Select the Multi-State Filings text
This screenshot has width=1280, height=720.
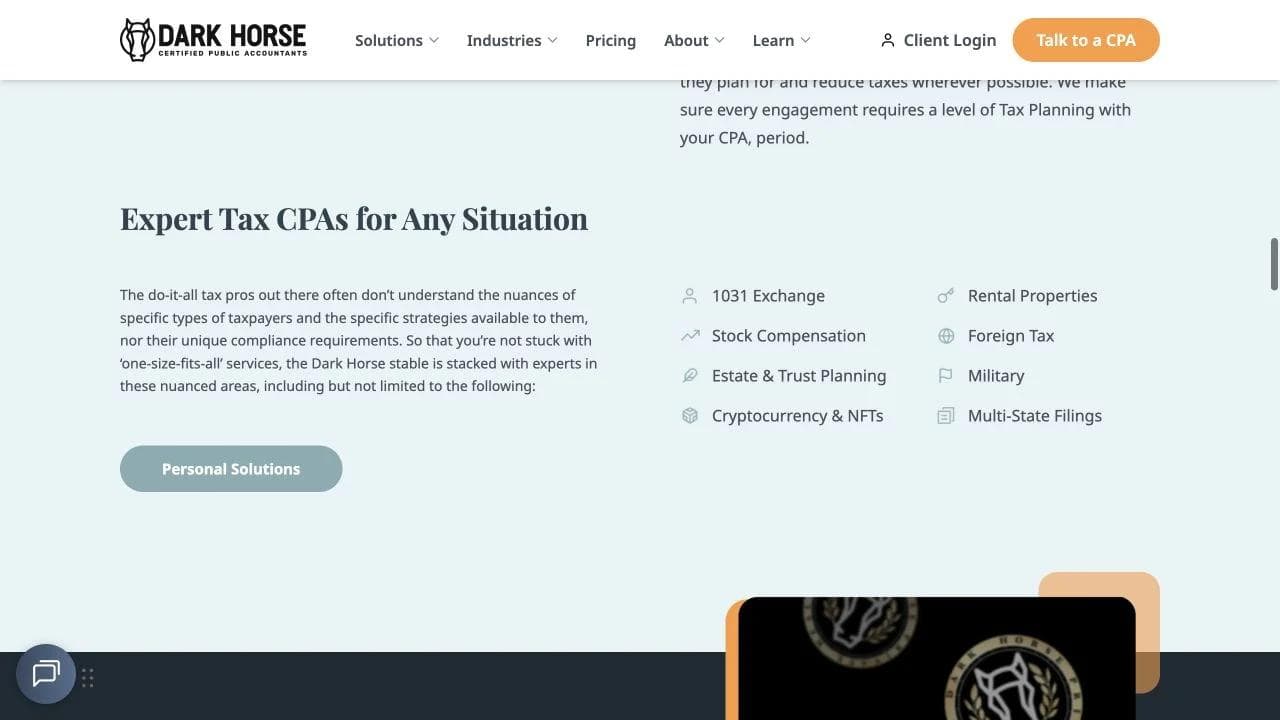click(1035, 416)
